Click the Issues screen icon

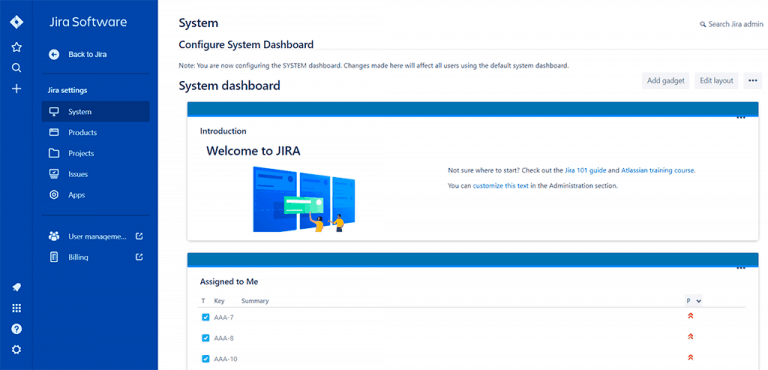coord(54,174)
